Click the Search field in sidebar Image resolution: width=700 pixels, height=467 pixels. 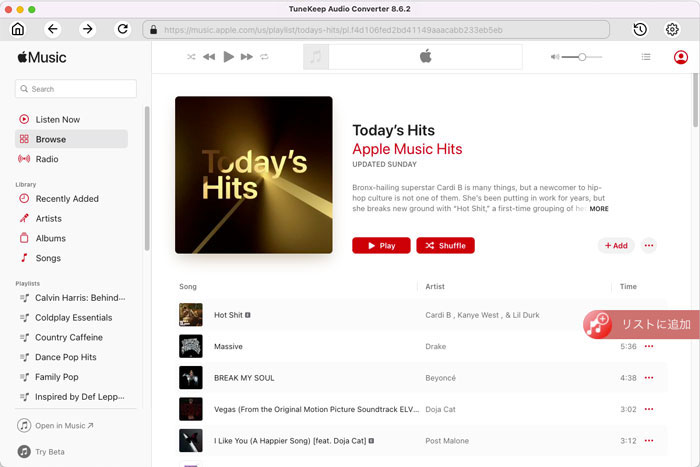tap(76, 89)
